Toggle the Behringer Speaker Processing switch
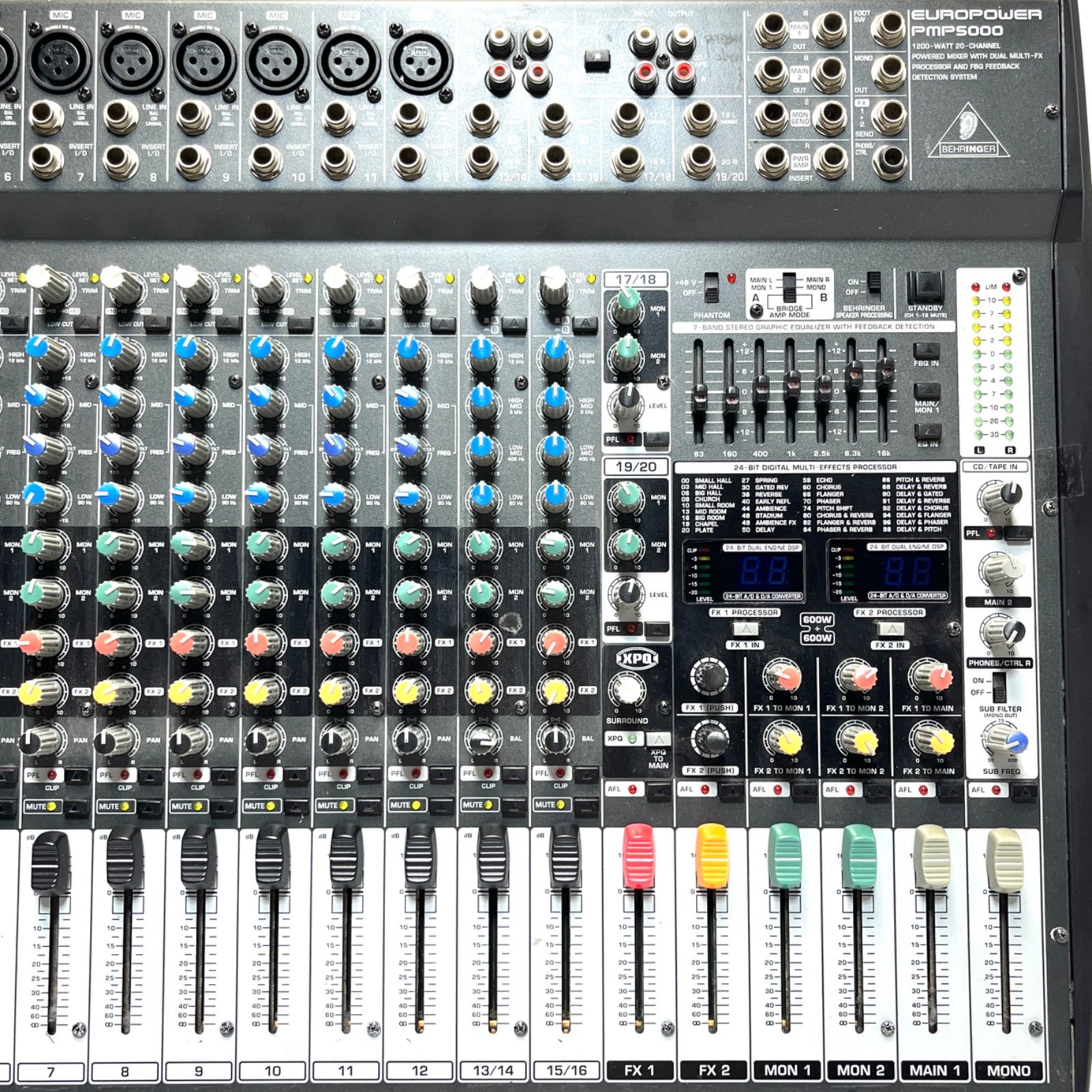 pyautogui.click(x=873, y=283)
